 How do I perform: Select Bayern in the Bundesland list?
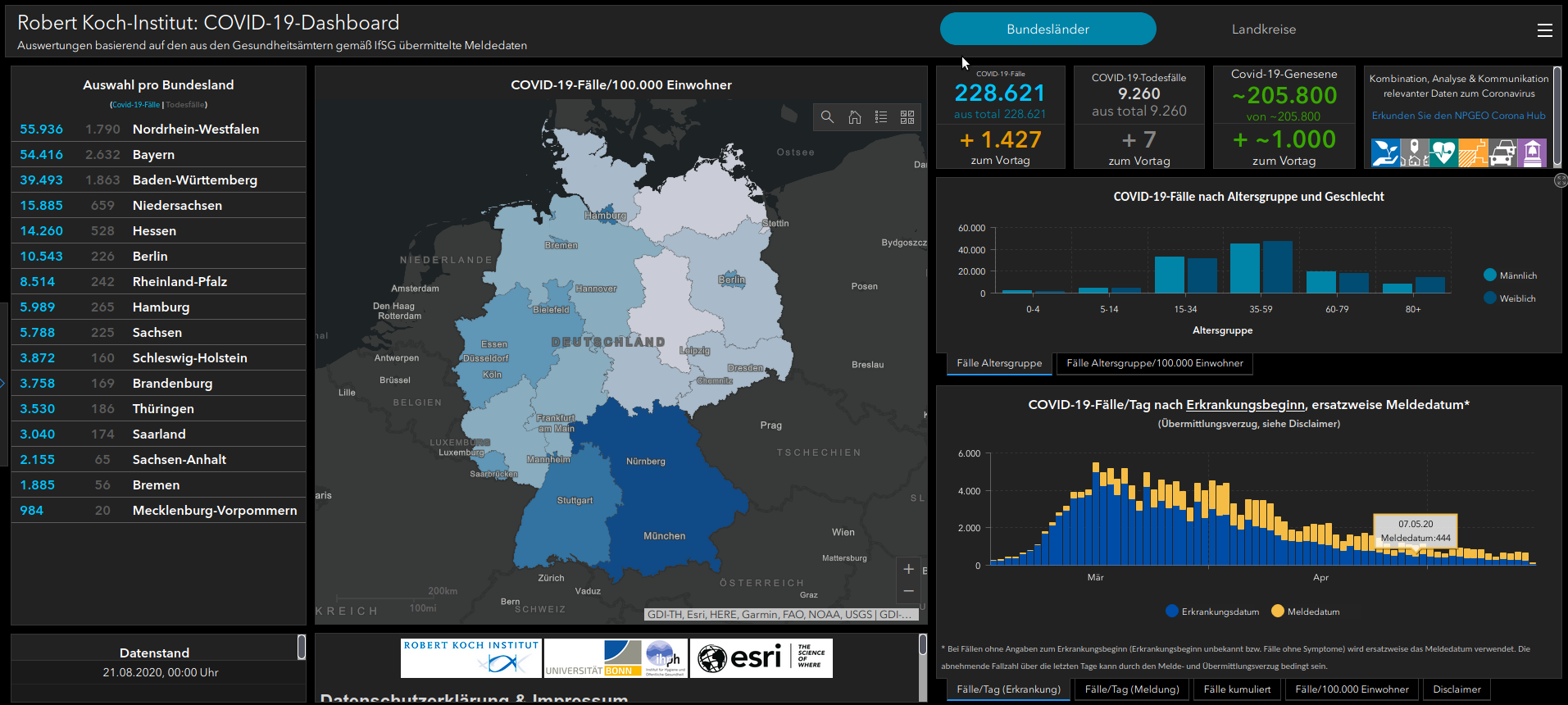(153, 155)
